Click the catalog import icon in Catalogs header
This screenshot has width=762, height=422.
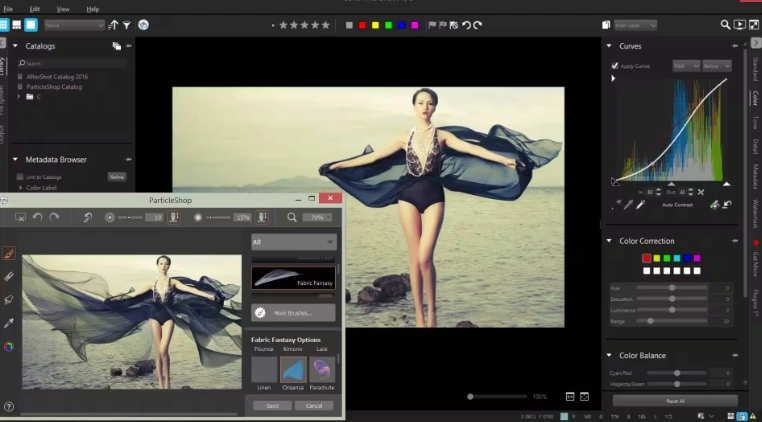tap(117, 46)
